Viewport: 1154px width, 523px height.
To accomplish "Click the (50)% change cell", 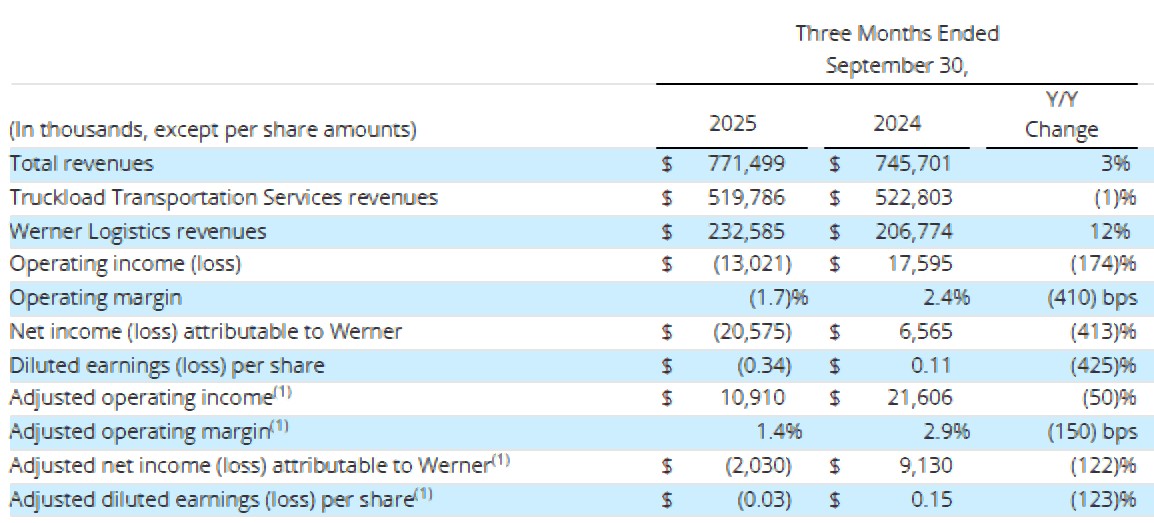I will coord(1108,398).
